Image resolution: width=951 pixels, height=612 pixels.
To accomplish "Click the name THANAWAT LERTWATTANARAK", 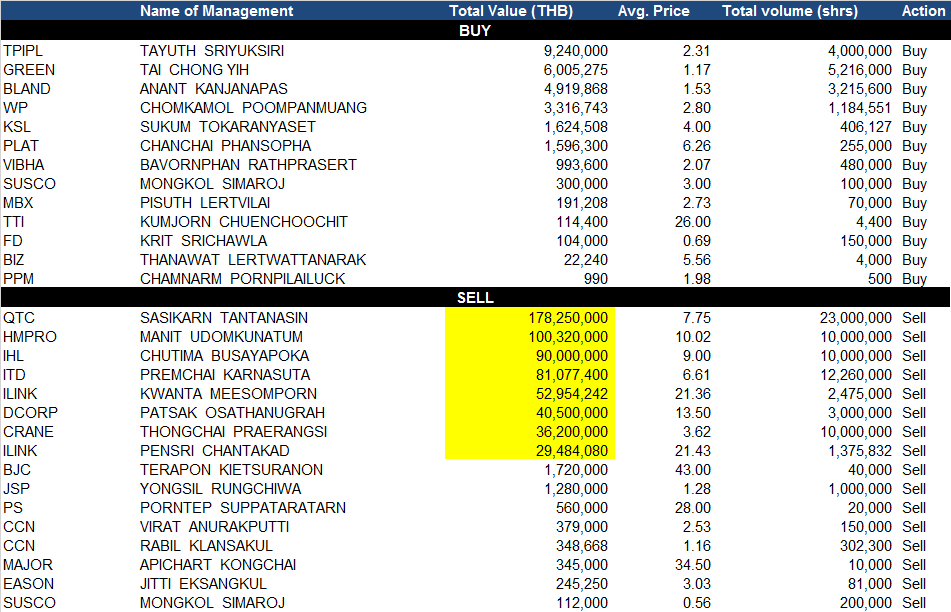I will [x=253, y=260].
